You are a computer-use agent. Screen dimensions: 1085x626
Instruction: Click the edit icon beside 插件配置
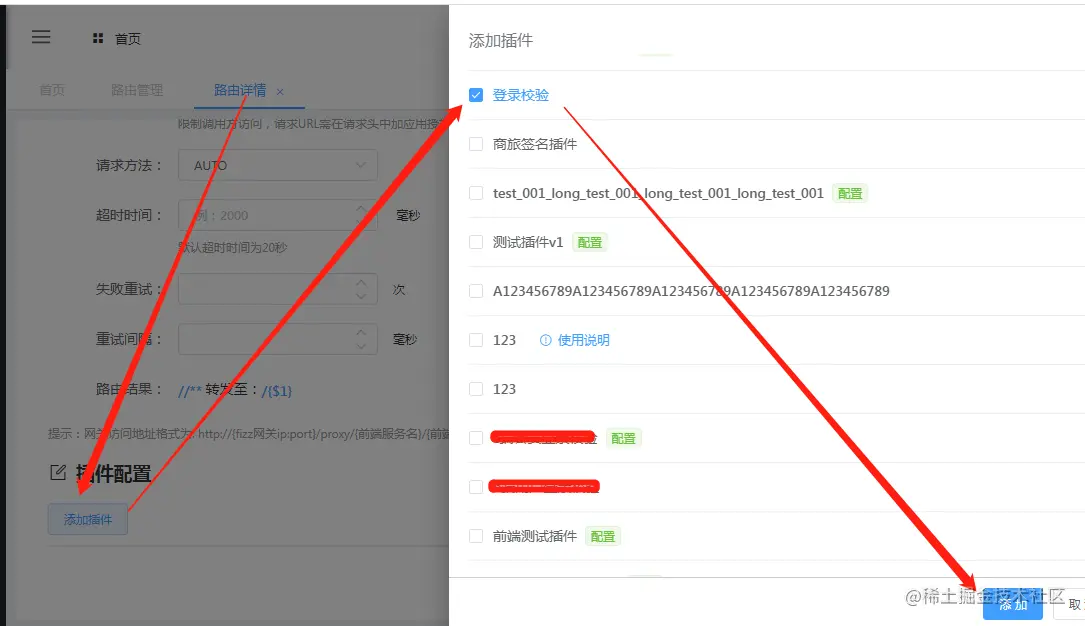point(58,472)
